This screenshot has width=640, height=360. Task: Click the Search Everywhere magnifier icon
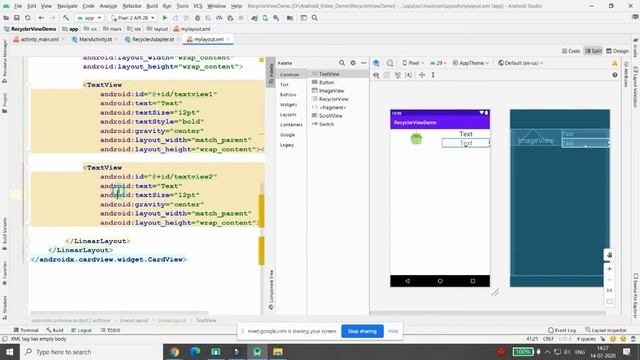pyautogui.click(x=315, y=18)
